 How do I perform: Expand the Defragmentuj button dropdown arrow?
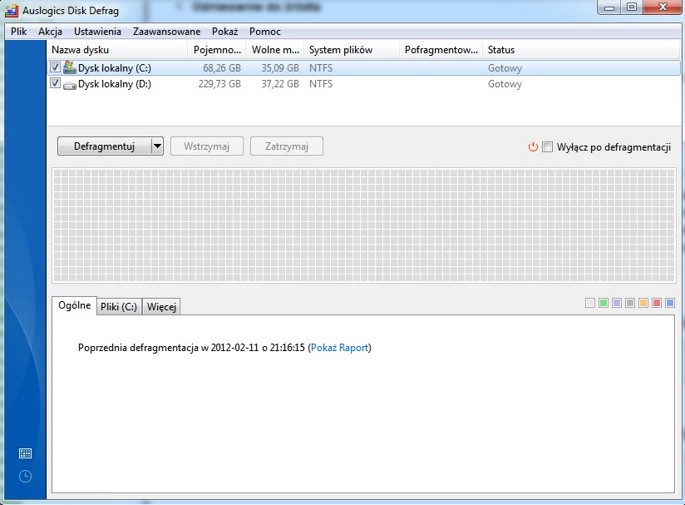(x=157, y=146)
